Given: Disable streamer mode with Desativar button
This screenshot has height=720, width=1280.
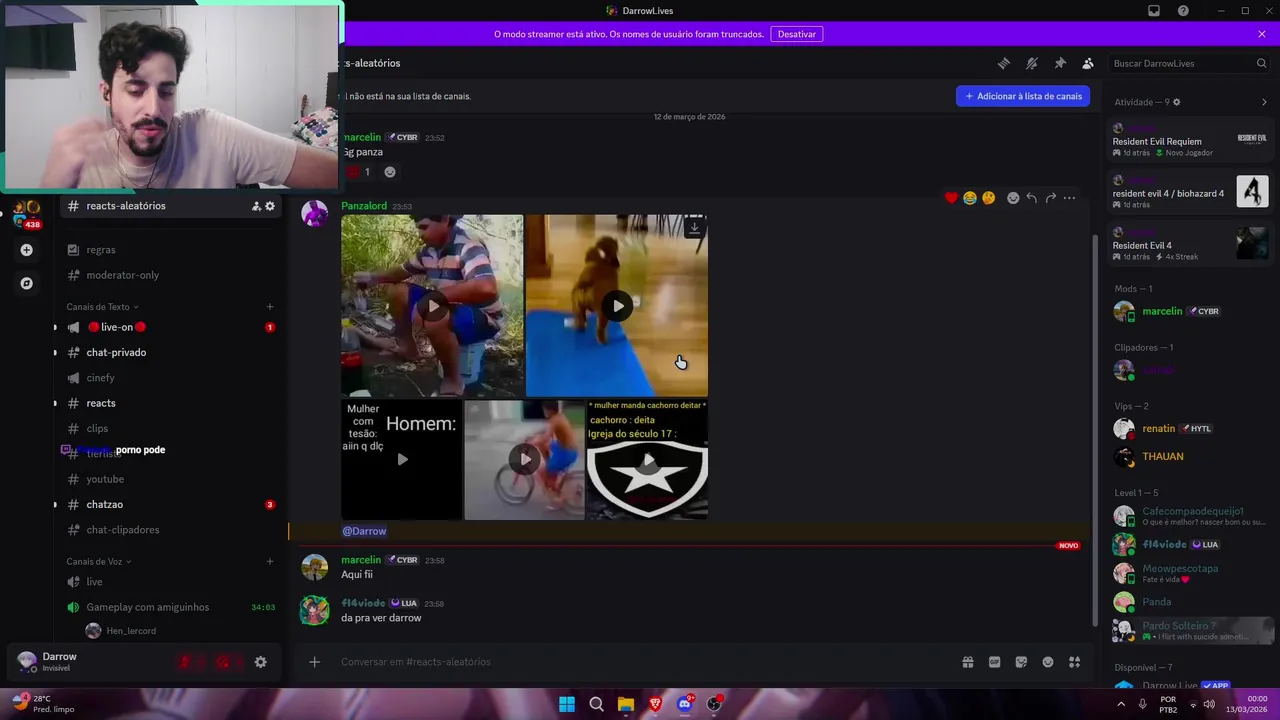Looking at the screenshot, I should point(797,34).
